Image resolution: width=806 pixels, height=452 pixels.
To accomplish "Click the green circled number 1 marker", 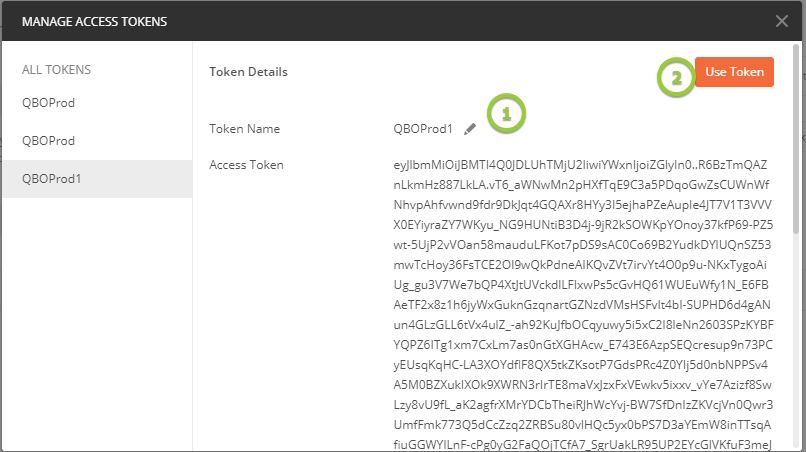I will (507, 114).
